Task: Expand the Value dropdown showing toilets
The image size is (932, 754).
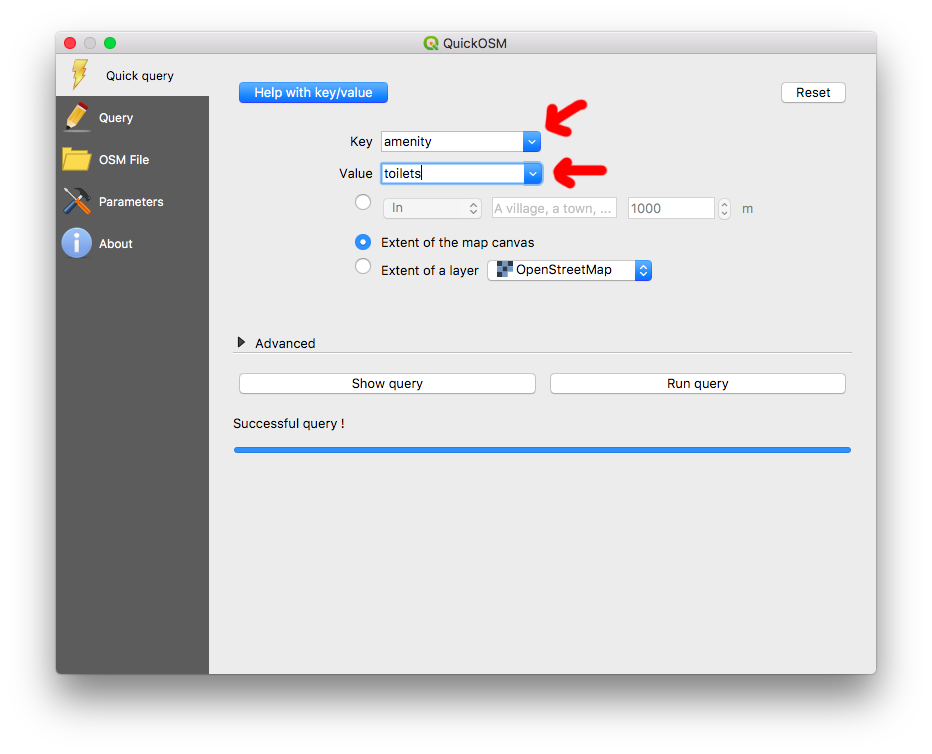Action: (x=533, y=173)
